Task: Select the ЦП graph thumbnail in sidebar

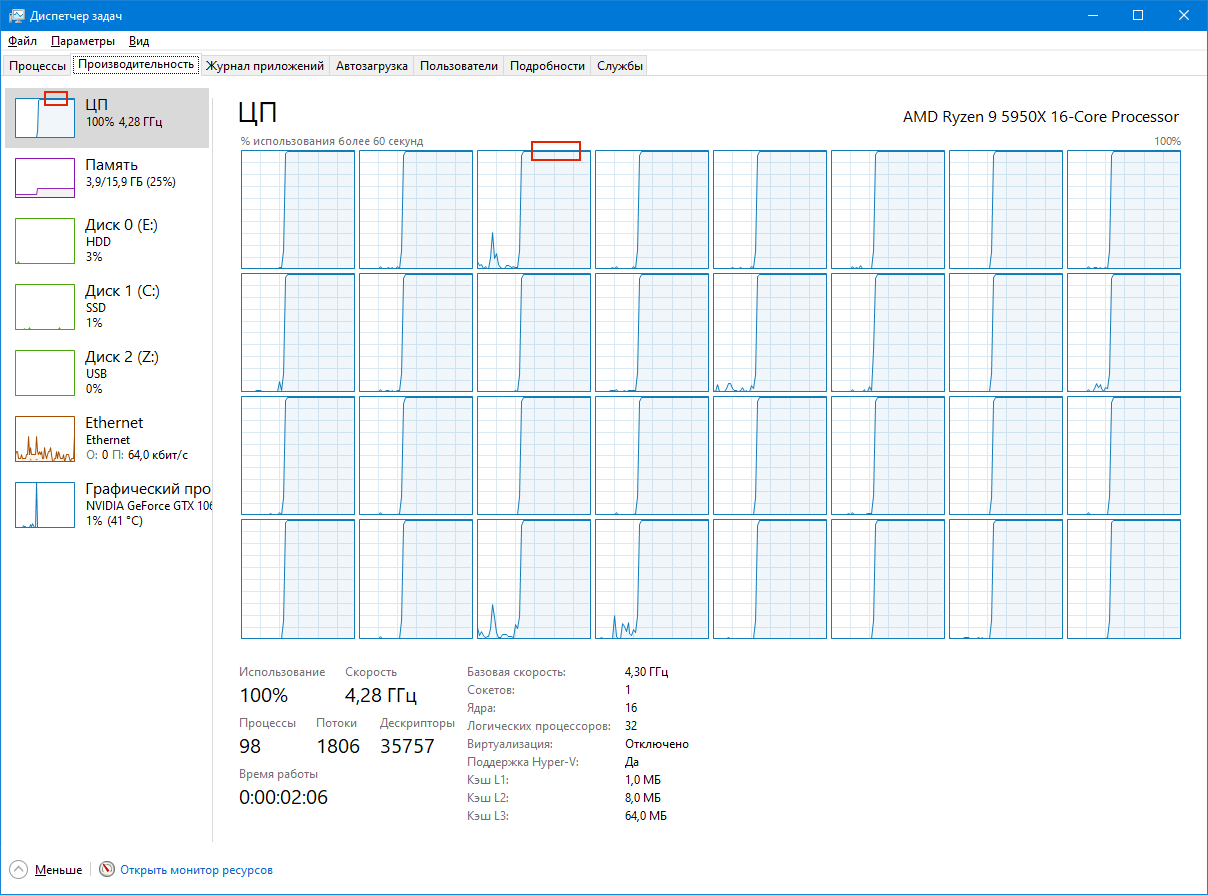Action: click(x=45, y=117)
